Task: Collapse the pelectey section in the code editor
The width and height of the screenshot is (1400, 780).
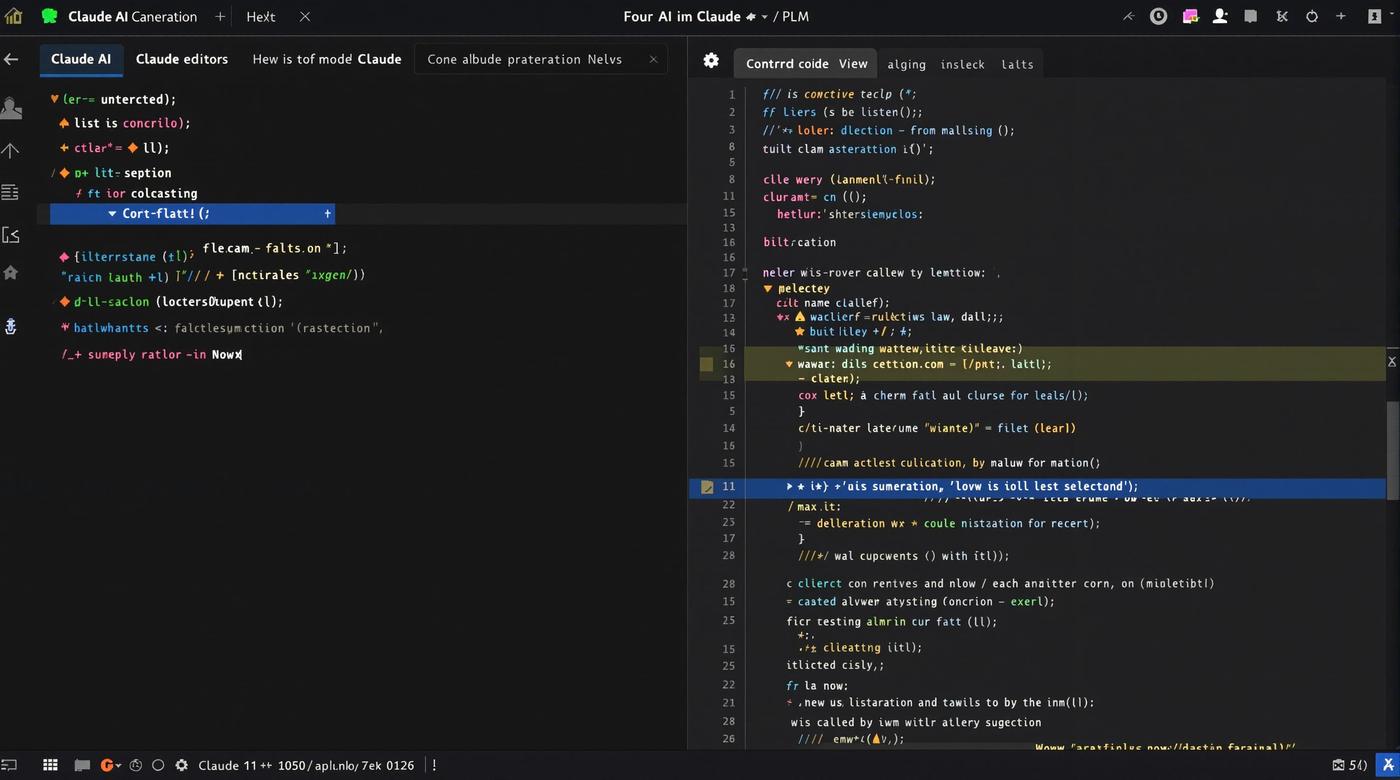Action: coord(768,287)
